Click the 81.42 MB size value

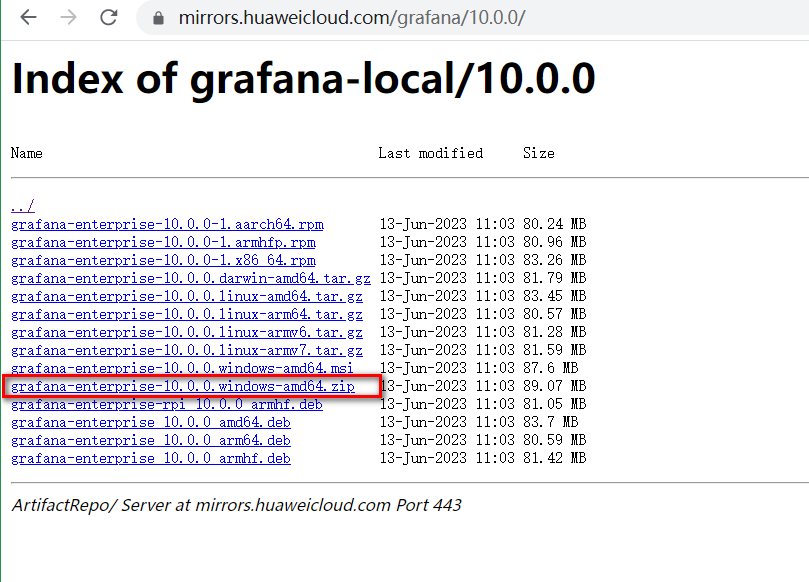pos(555,458)
